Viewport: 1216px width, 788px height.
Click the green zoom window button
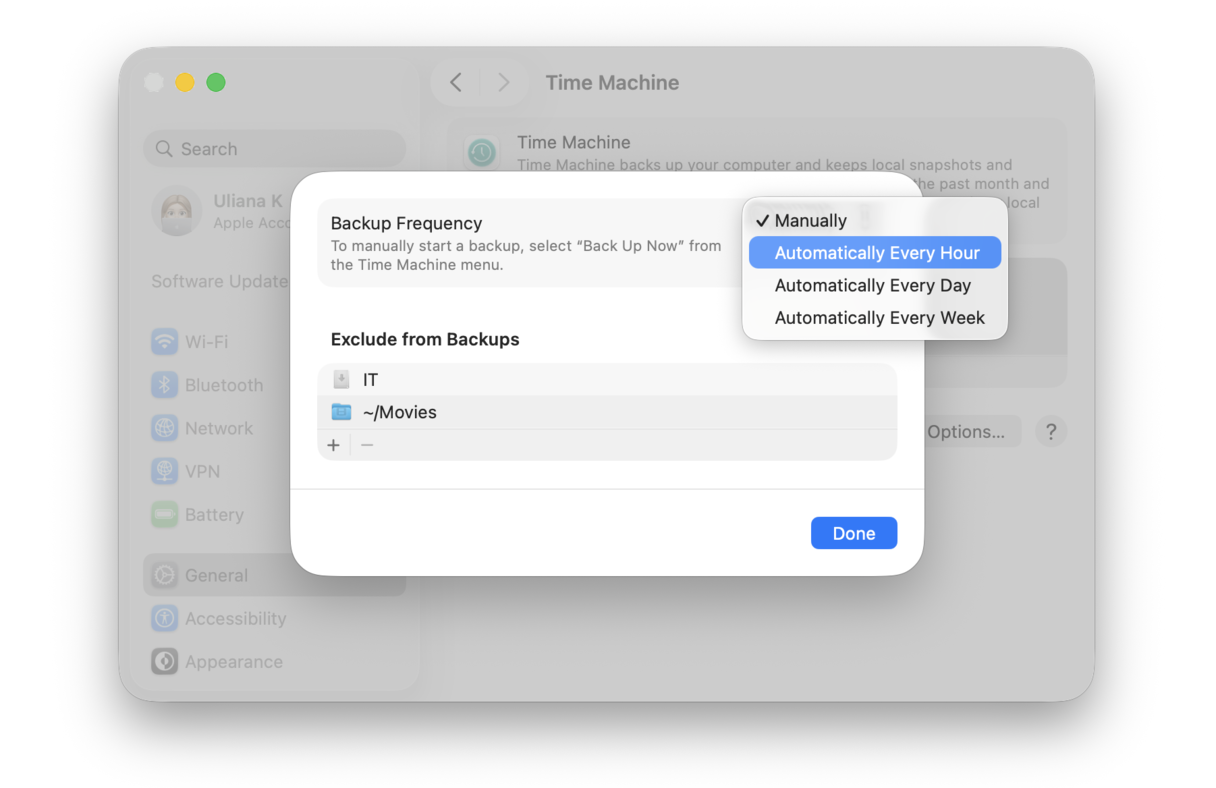click(216, 83)
